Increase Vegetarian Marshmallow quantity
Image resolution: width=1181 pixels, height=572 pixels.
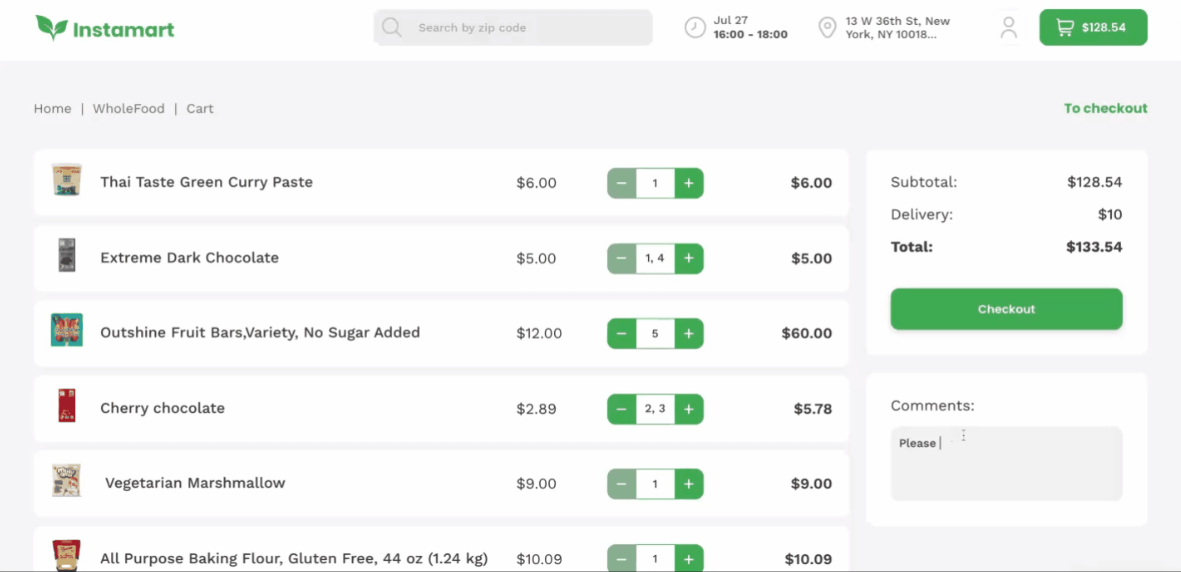tap(689, 484)
